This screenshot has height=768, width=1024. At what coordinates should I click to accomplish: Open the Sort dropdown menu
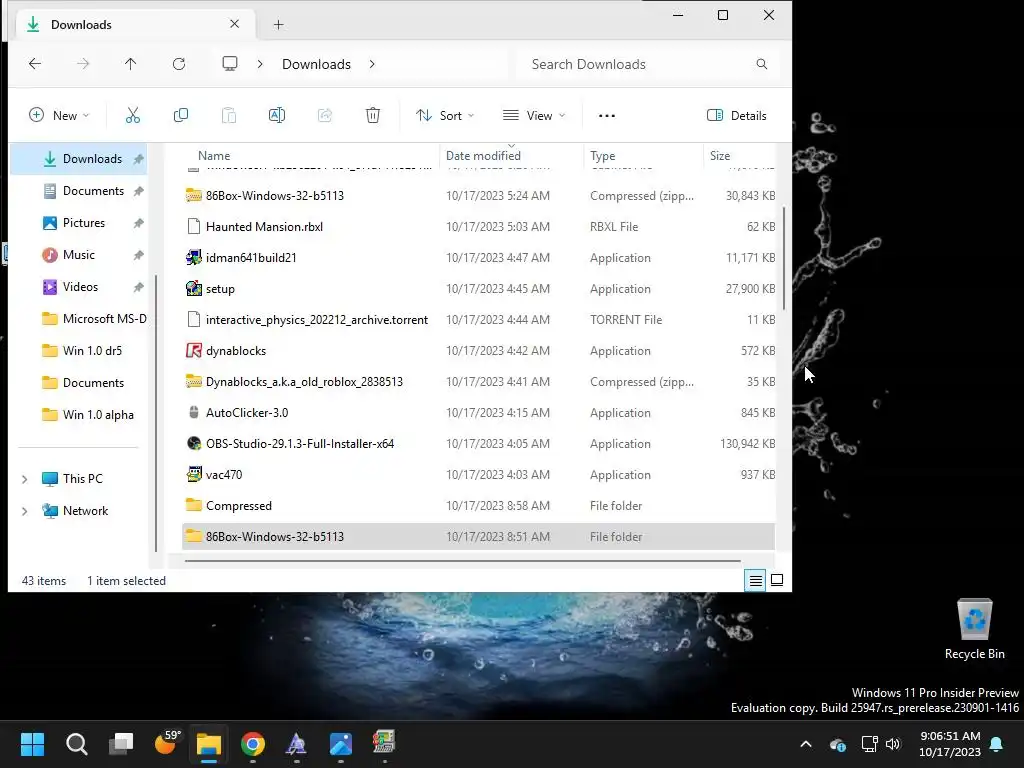(445, 116)
